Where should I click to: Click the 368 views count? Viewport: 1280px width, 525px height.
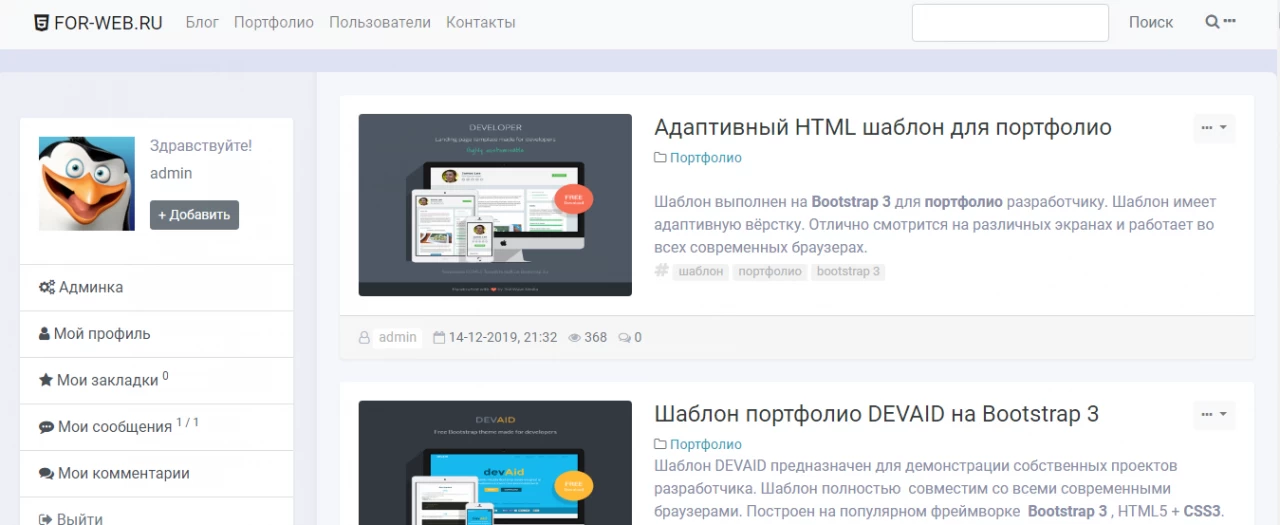coord(596,338)
